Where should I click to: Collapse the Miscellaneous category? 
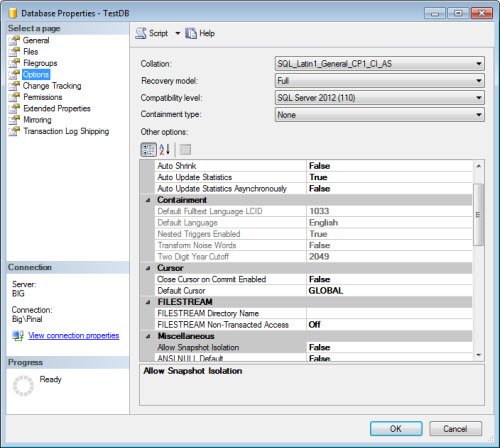click(148, 336)
